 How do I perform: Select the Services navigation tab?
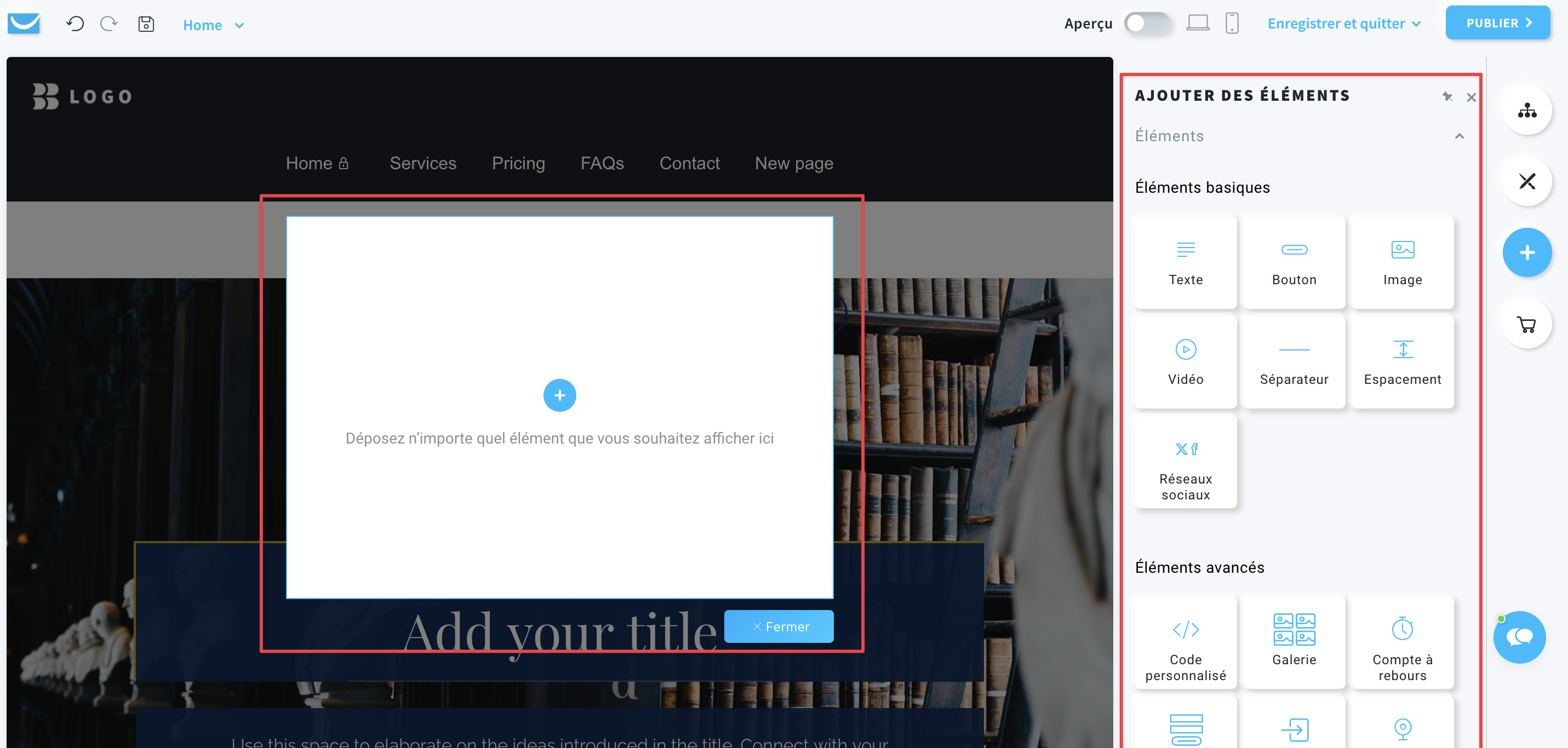(423, 162)
